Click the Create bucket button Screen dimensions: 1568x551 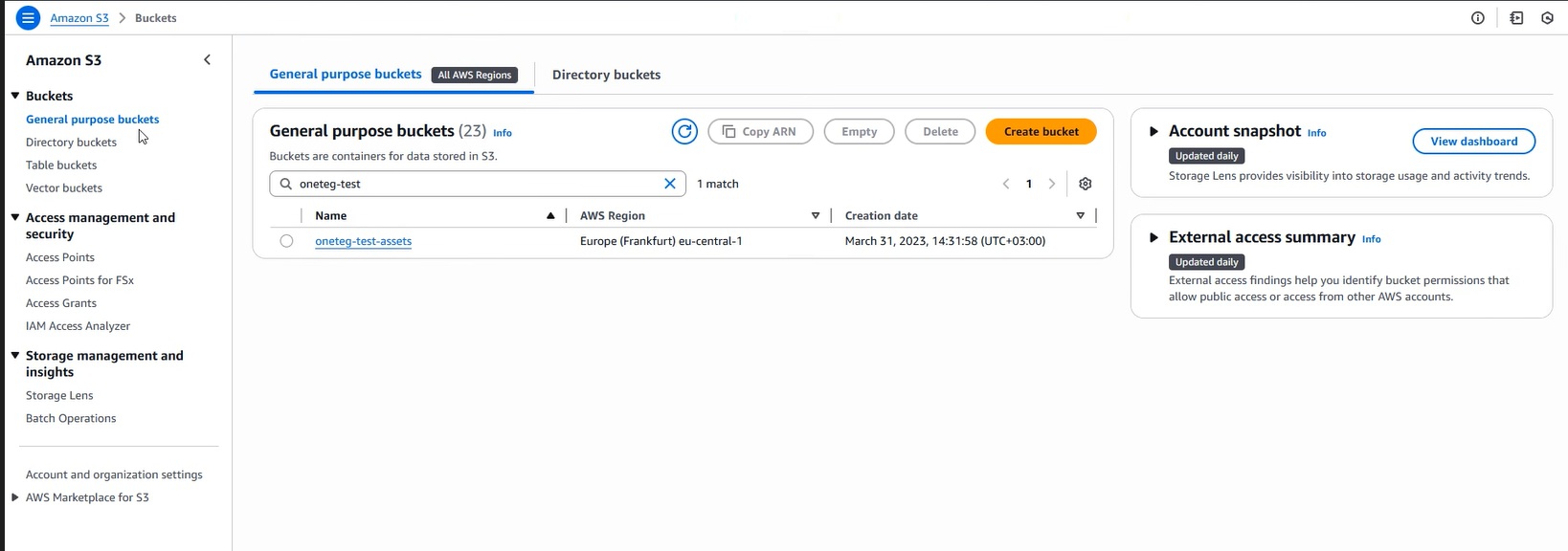pos(1041,132)
